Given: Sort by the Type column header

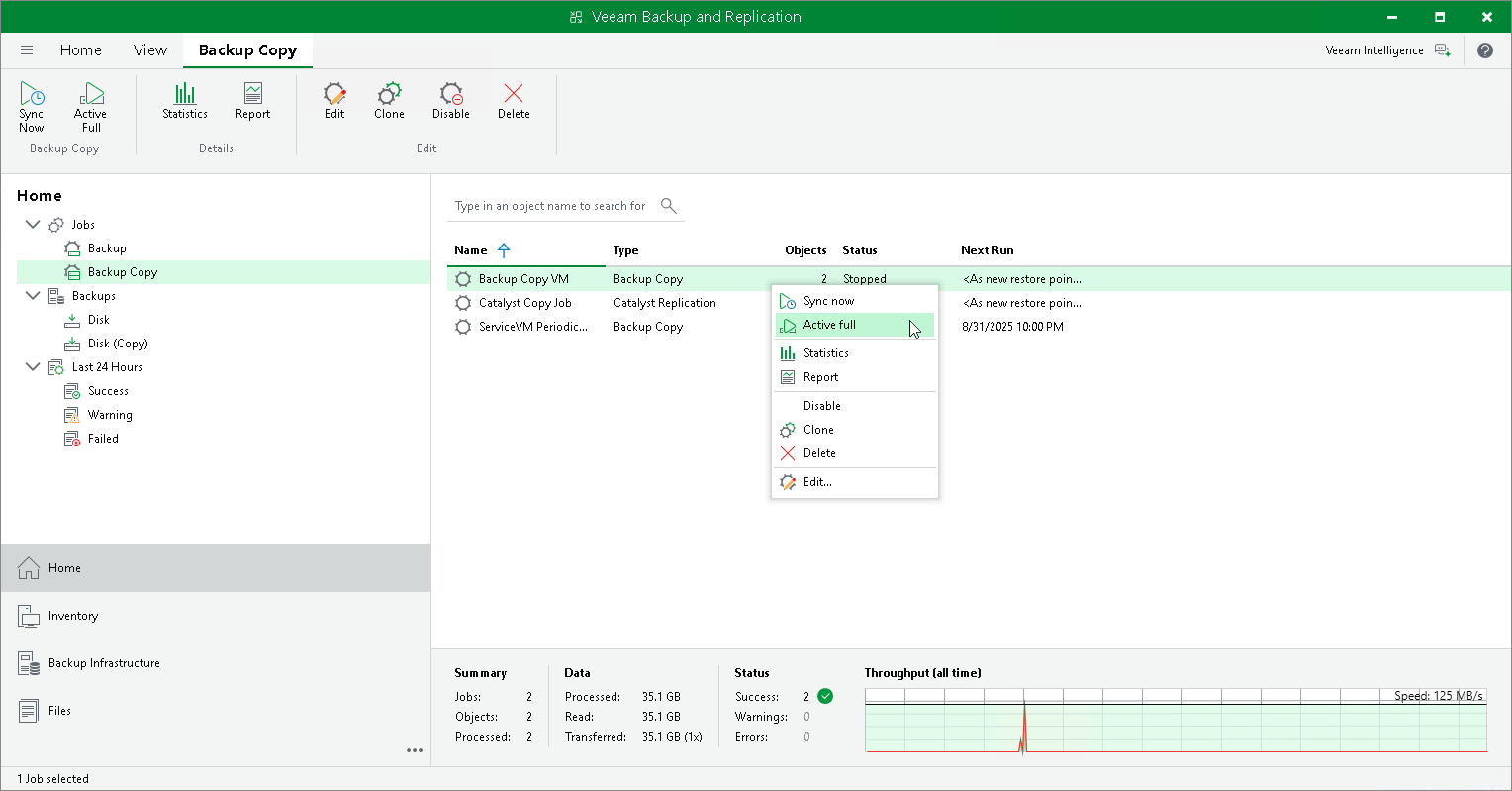Looking at the screenshot, I should click(625, 250).
